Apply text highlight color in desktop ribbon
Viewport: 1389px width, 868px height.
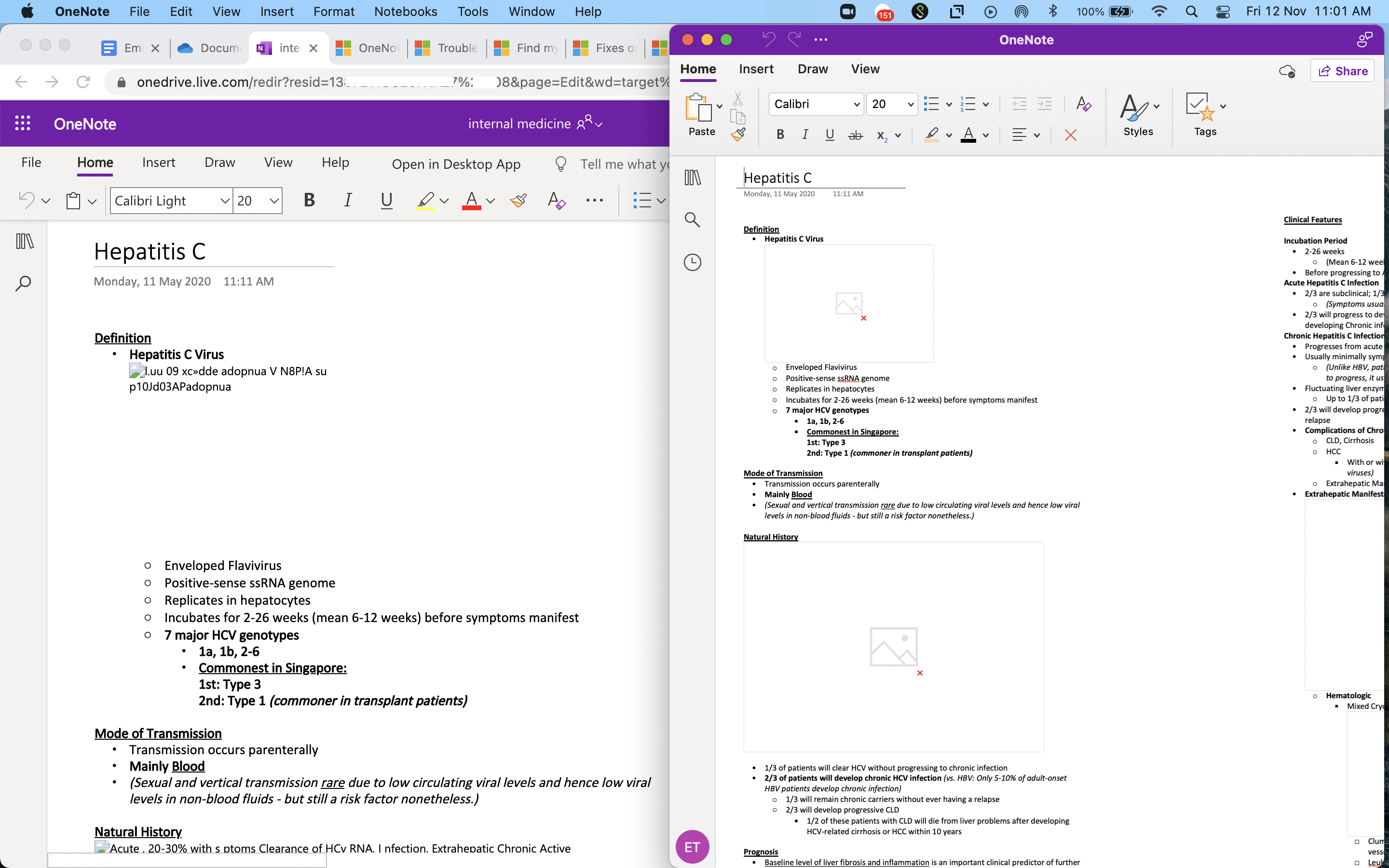click(x=932, y=135)
